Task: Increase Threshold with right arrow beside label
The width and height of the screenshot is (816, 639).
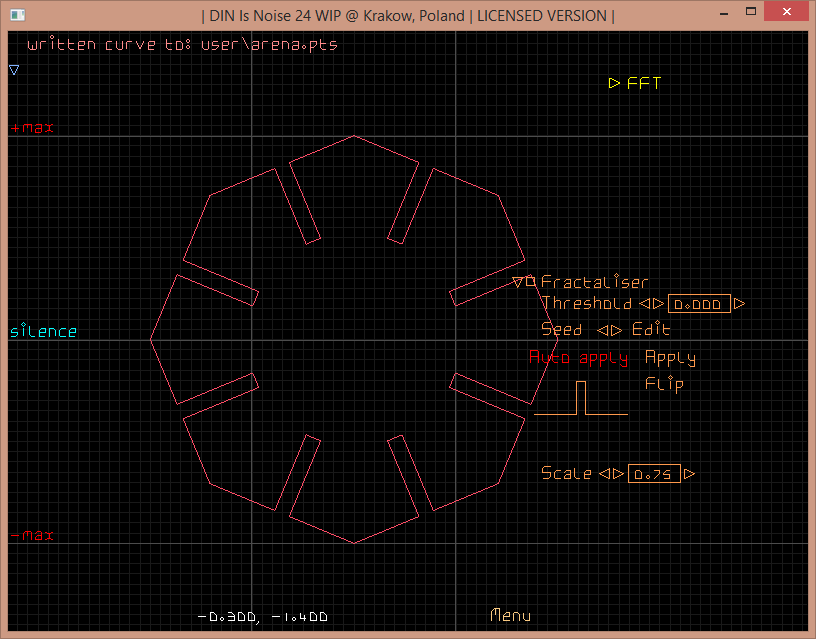Action: tap(658, 304)
